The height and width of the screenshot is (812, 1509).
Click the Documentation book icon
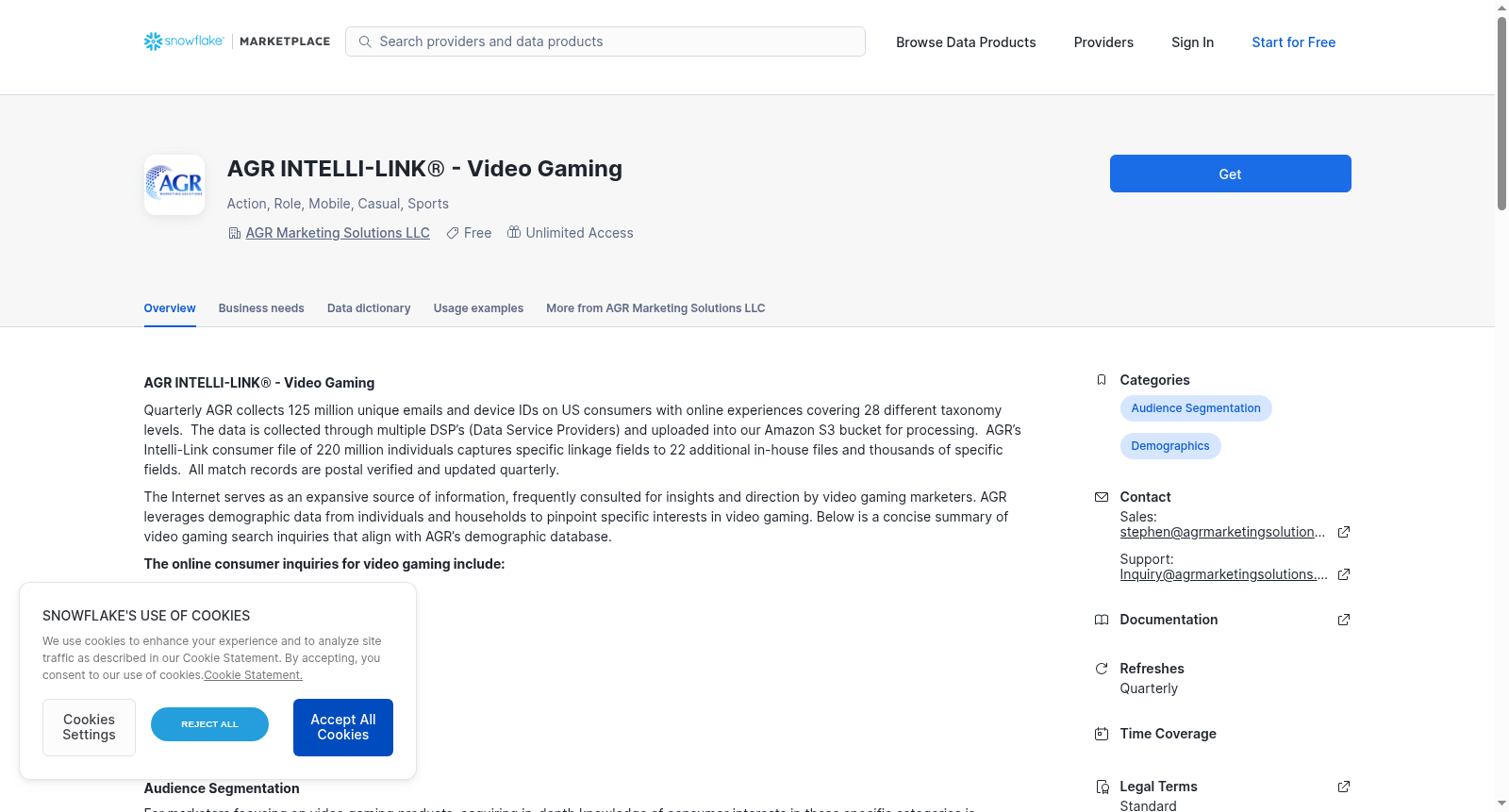click(1102, 620)
